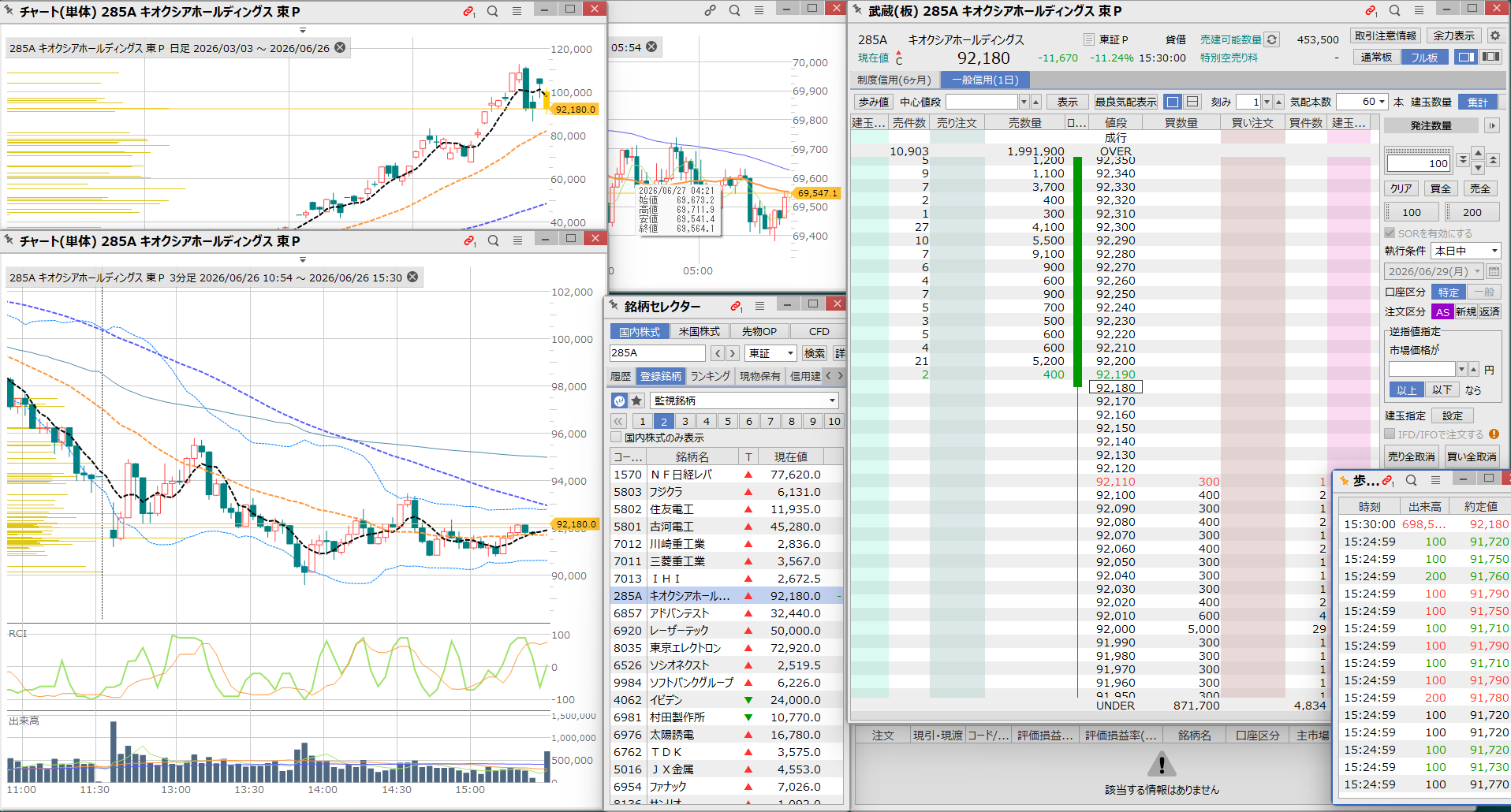
Task: Open the 東証 exchange dropdown
Action: 771,353
